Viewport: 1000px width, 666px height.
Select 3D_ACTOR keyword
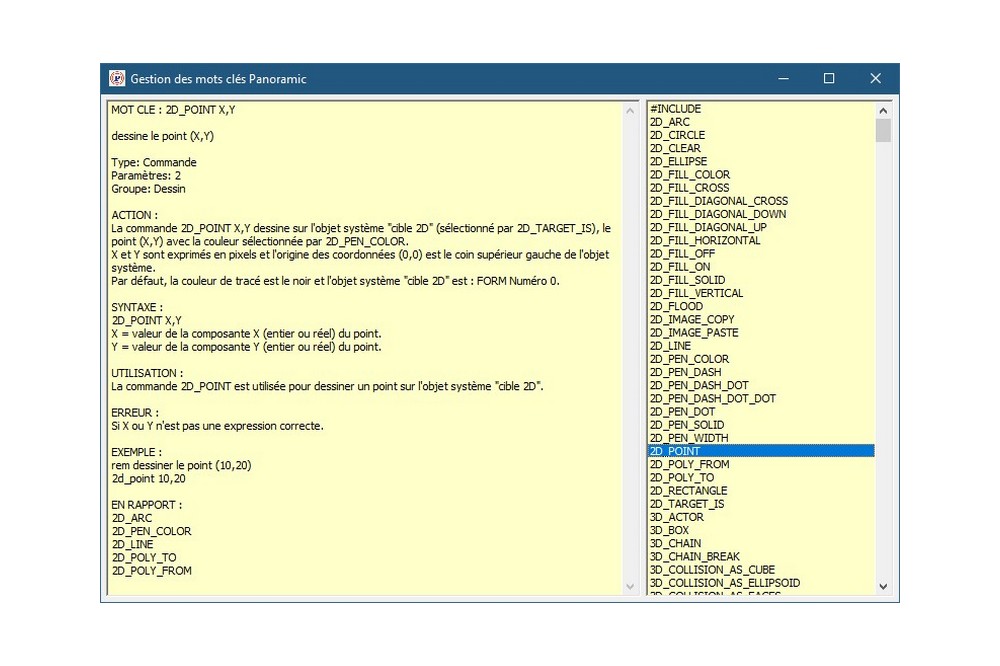[761, 517]
